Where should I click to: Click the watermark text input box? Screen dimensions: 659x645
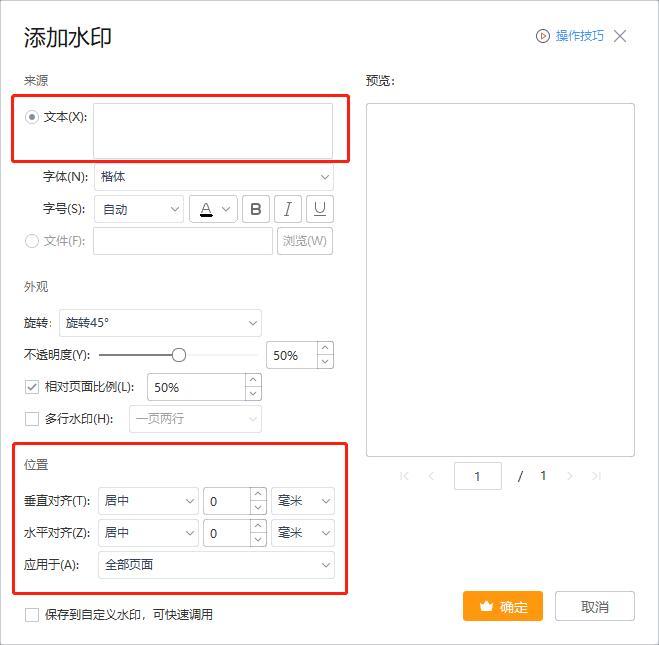pos(213,131)
